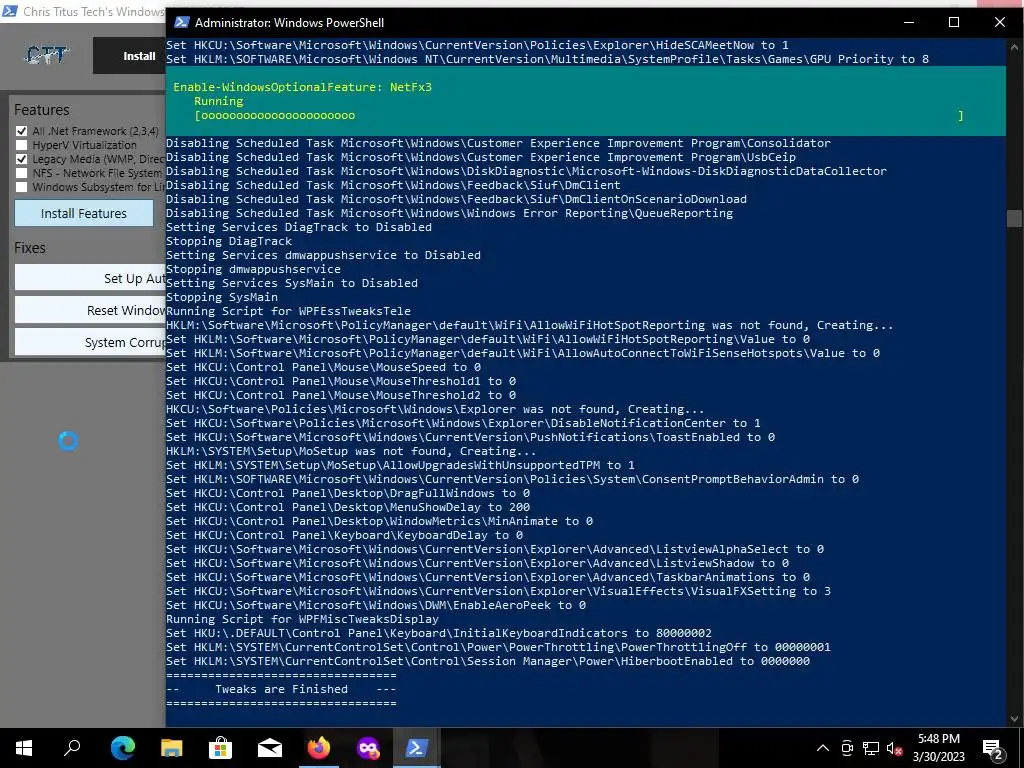Click the 'Features' heading in WinUtil
Viewport: 1024px width, 768px height.
click(x=42, y=110)
